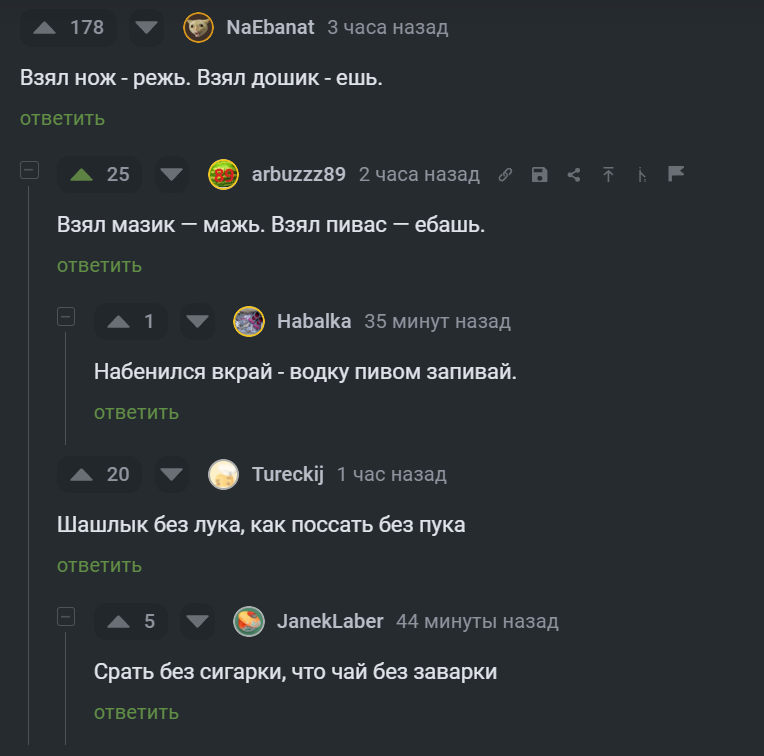The height and width of the screenshot is (756, 764).
Task: Report arbuzzz89's comment with the flag icon
Action: coord(676,174)
